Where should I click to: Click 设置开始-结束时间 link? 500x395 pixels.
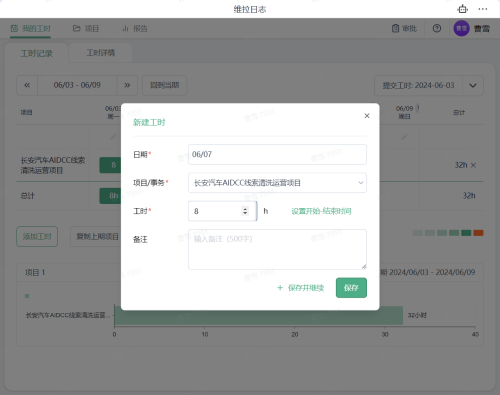321,211
